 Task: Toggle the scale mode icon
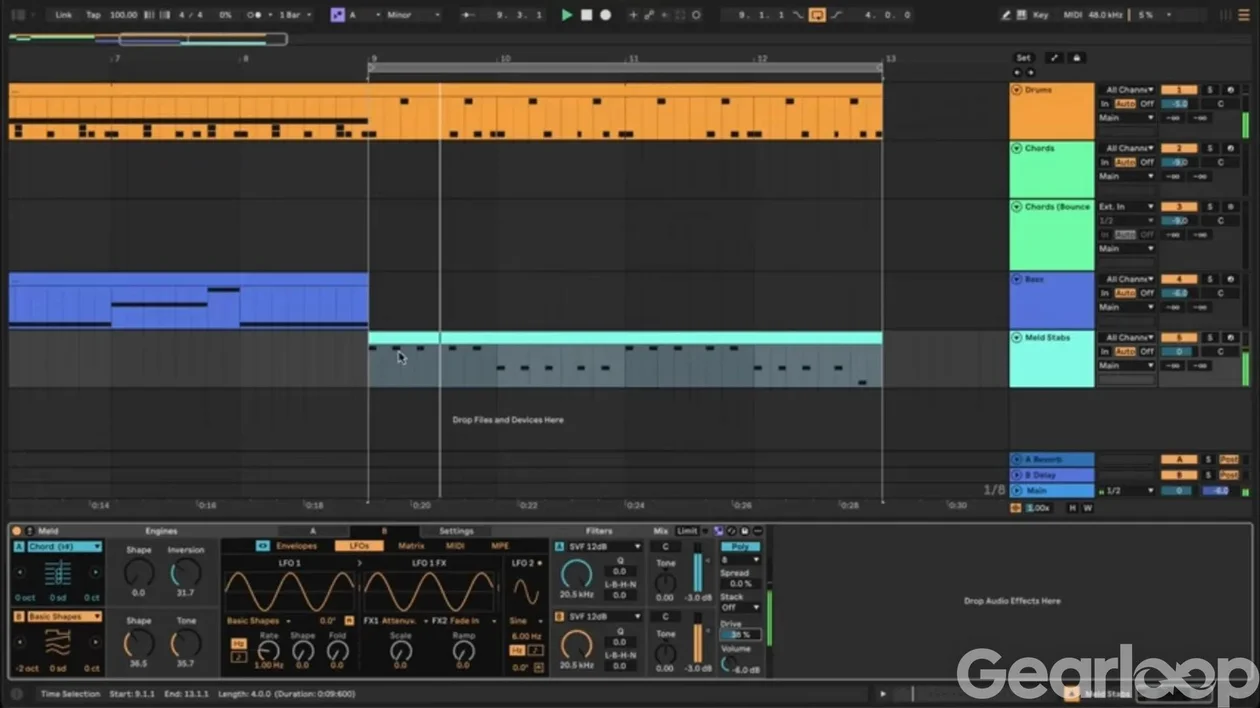point(337,15)
